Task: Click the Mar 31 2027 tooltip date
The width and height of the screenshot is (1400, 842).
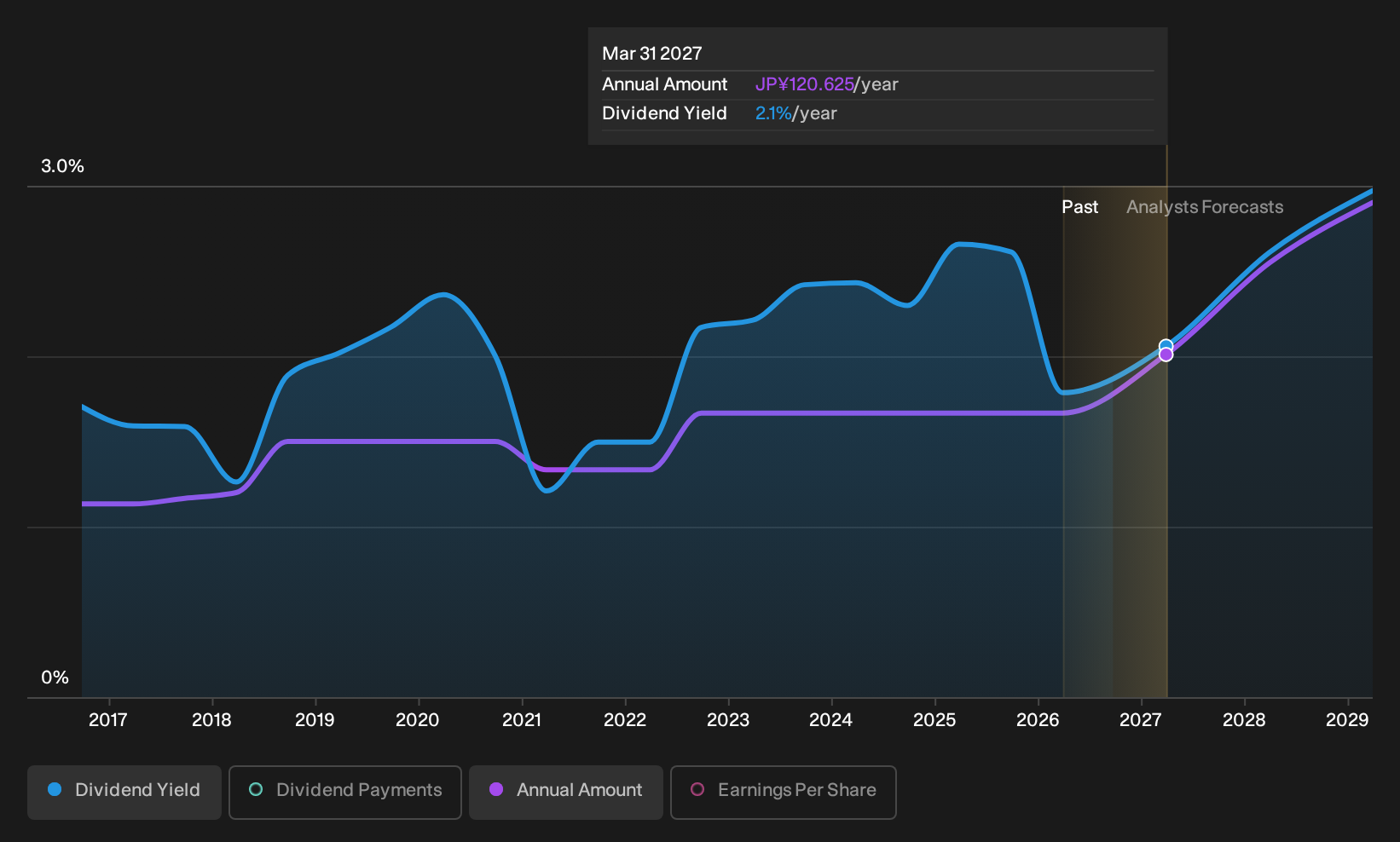Action: click(652, 54)
